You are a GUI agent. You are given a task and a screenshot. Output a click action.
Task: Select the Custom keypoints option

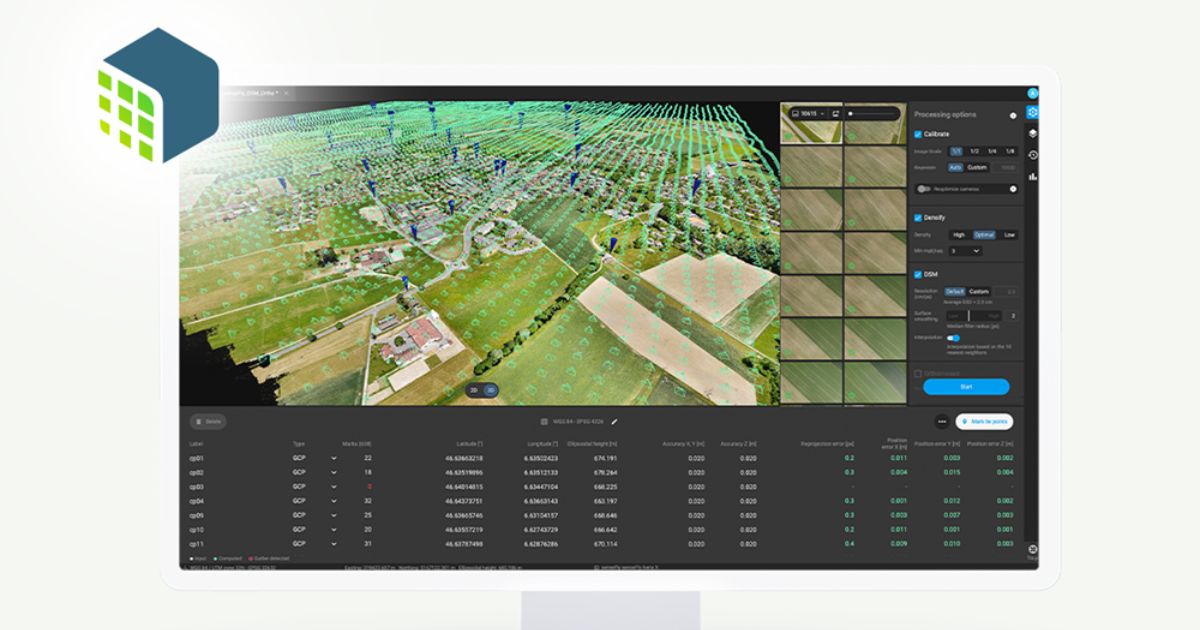(975, 167)
